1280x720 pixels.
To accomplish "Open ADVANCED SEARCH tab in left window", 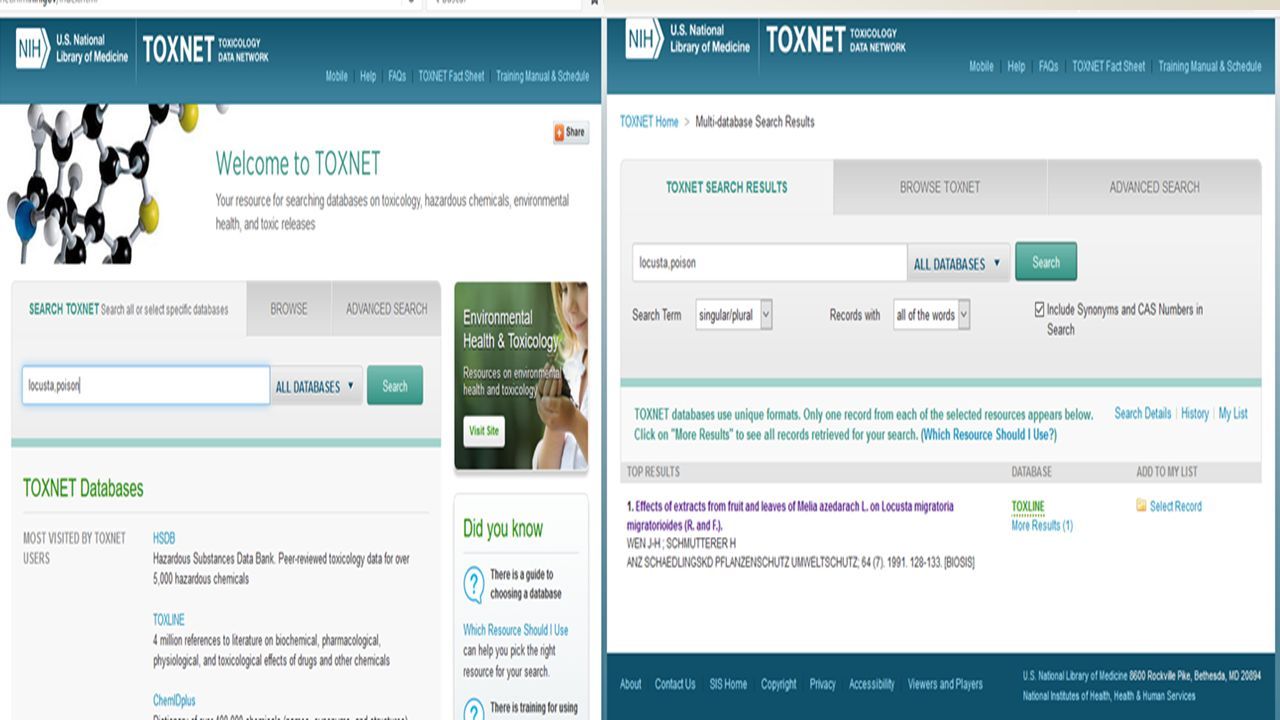I will tap(386, 309).
